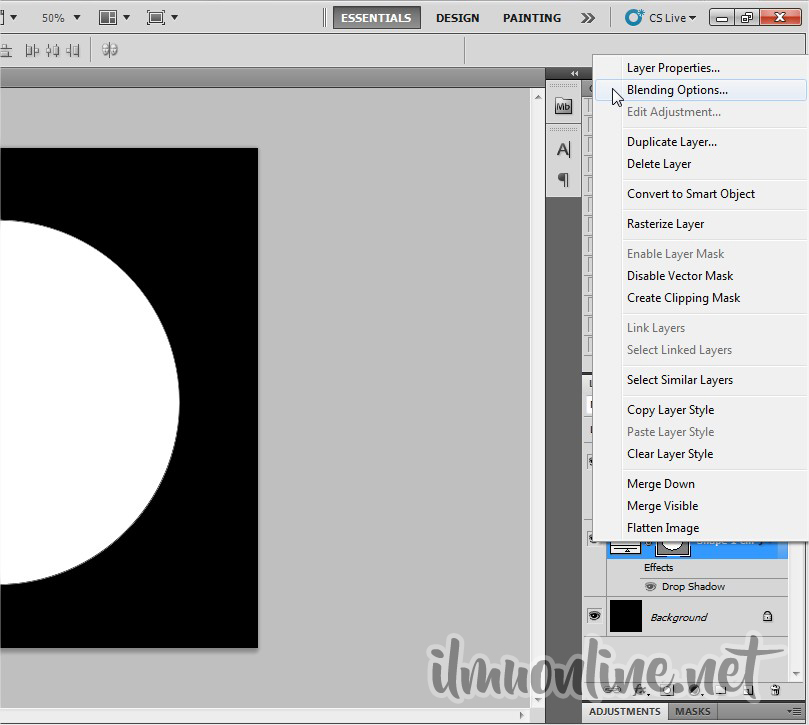
Task: Click the create new layer icon
Action: pyautogui.click(x=747, y=690)
